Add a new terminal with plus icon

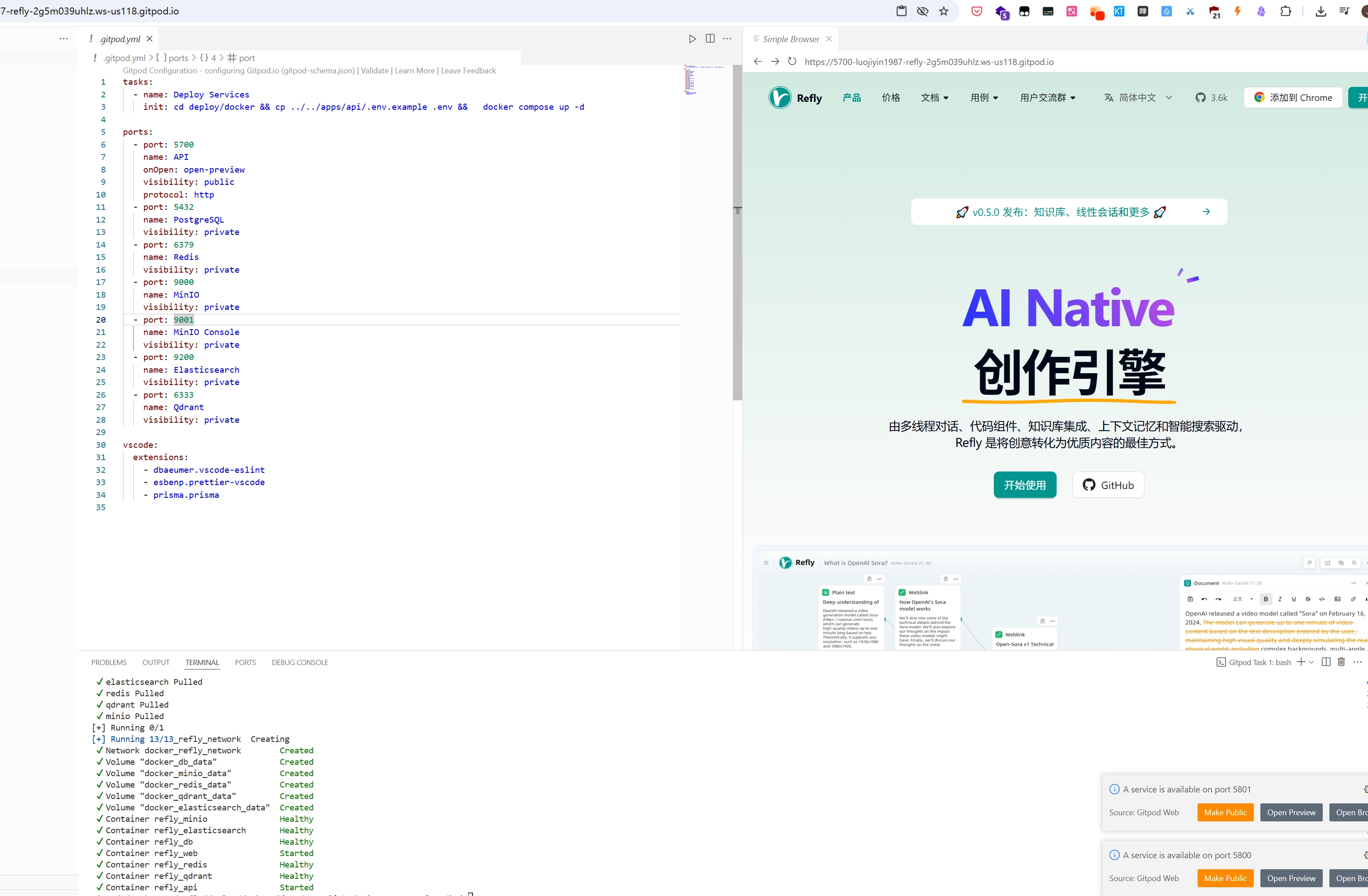click(1301, 662)
